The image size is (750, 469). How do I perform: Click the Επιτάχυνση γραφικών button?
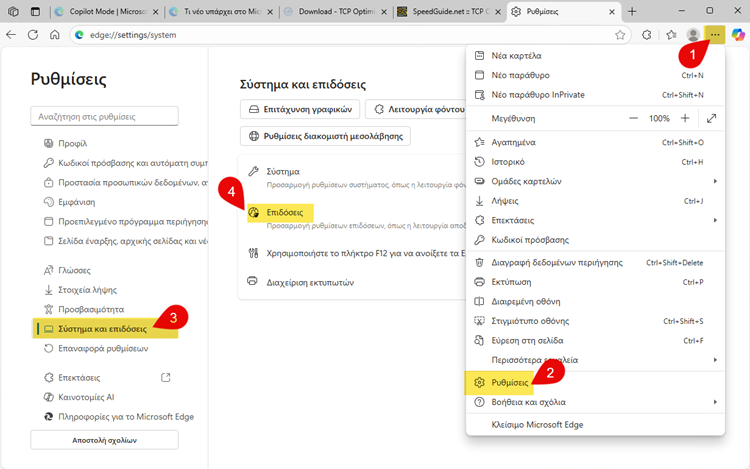click(x=299, y=109)
